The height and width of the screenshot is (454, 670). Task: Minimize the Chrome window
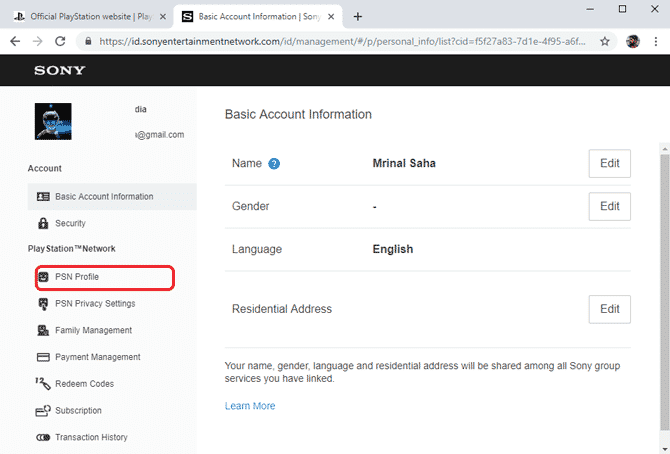pos(590,9)
